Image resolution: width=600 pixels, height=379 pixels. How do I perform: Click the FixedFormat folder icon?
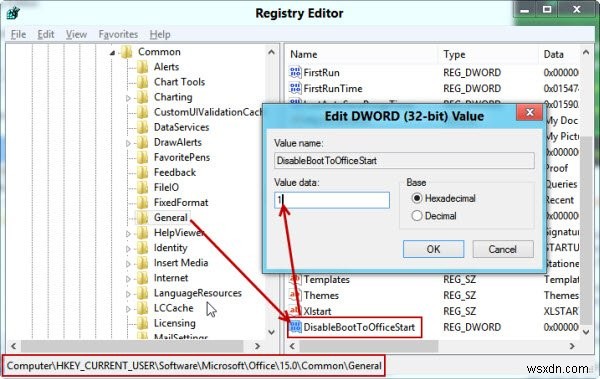point(142,203)
